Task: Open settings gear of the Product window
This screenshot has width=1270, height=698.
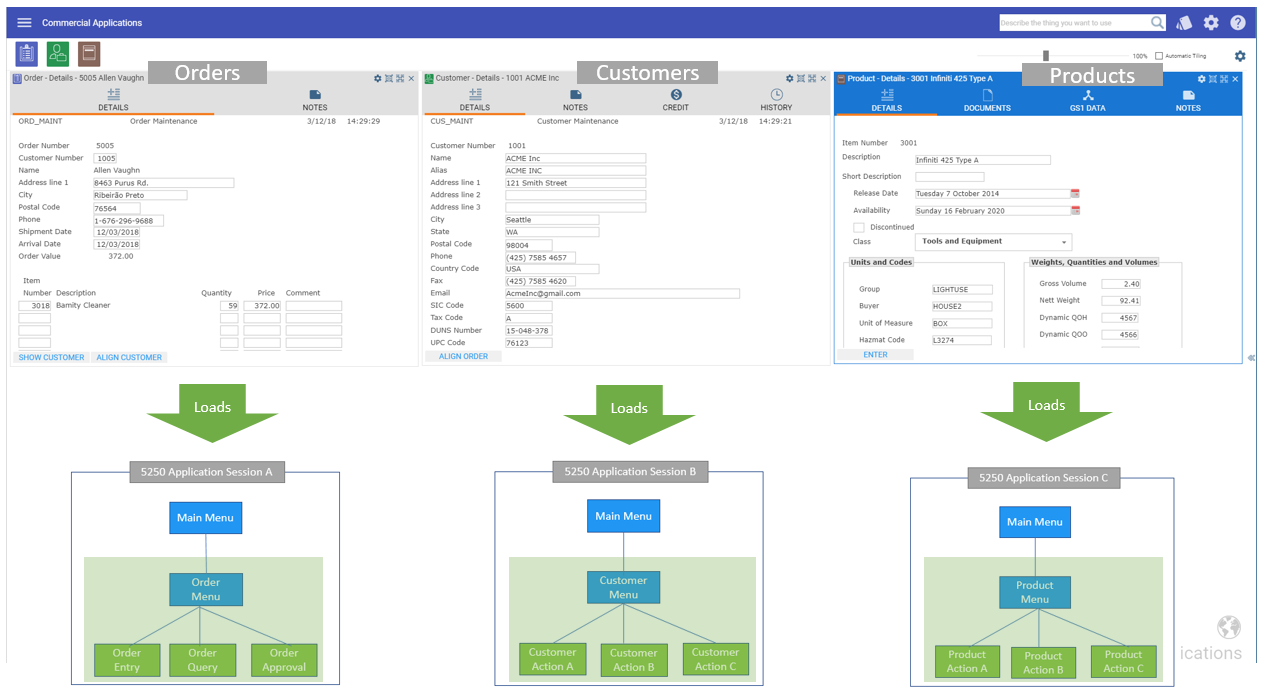Action: [1202, 78]
